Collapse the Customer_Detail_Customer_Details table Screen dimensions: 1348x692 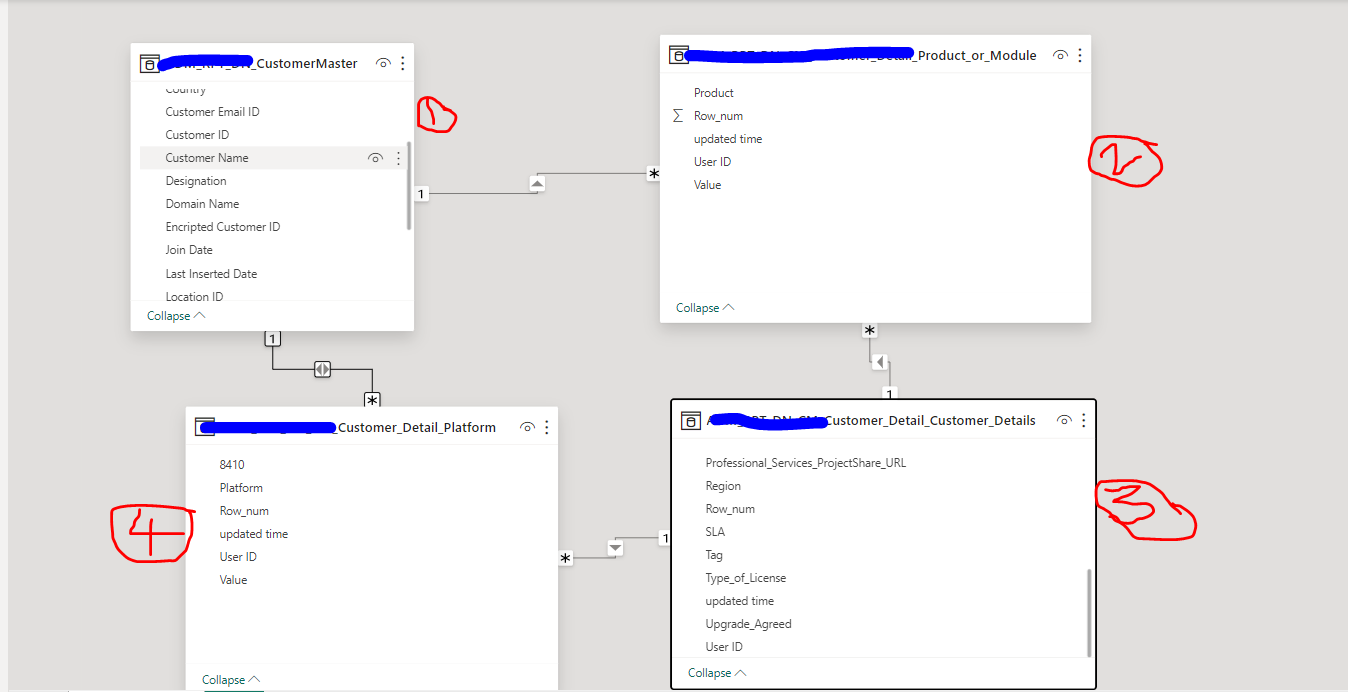(717, 673)
